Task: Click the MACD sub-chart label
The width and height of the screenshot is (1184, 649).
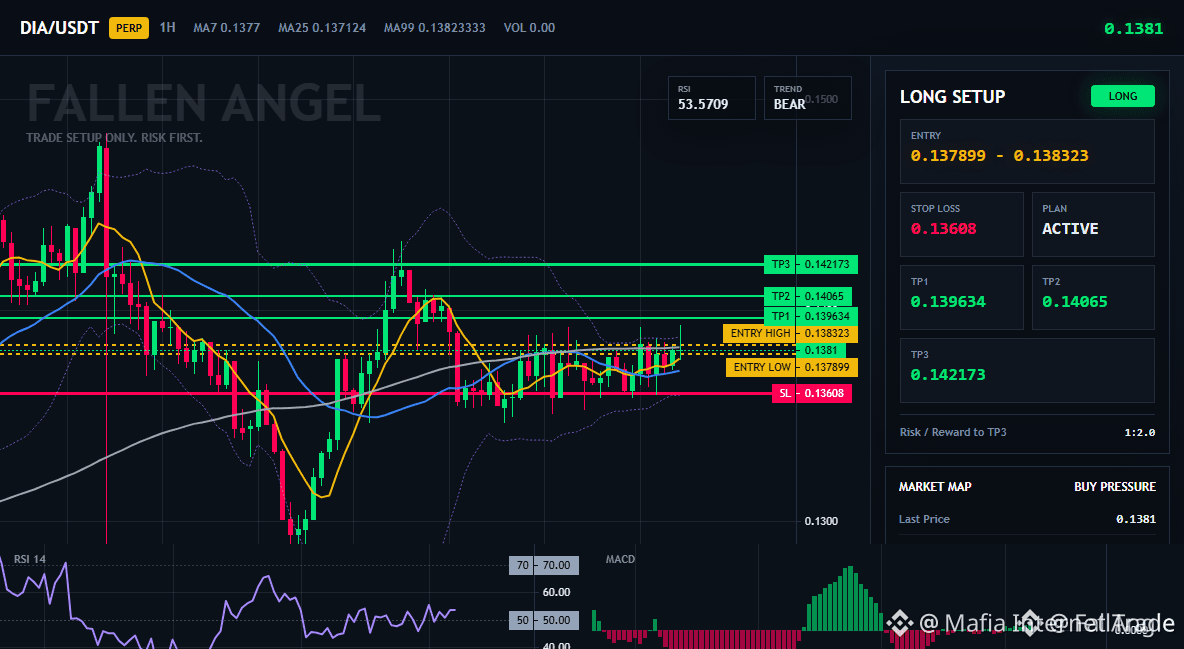Action: pyautogui.click(x=620, y=559)
